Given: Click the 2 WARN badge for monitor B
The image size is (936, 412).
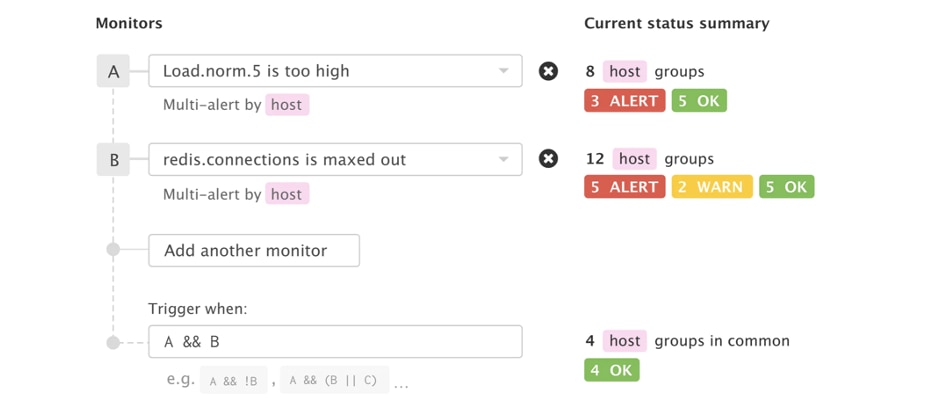Looking at the screenshot, I should pos(712,187).
